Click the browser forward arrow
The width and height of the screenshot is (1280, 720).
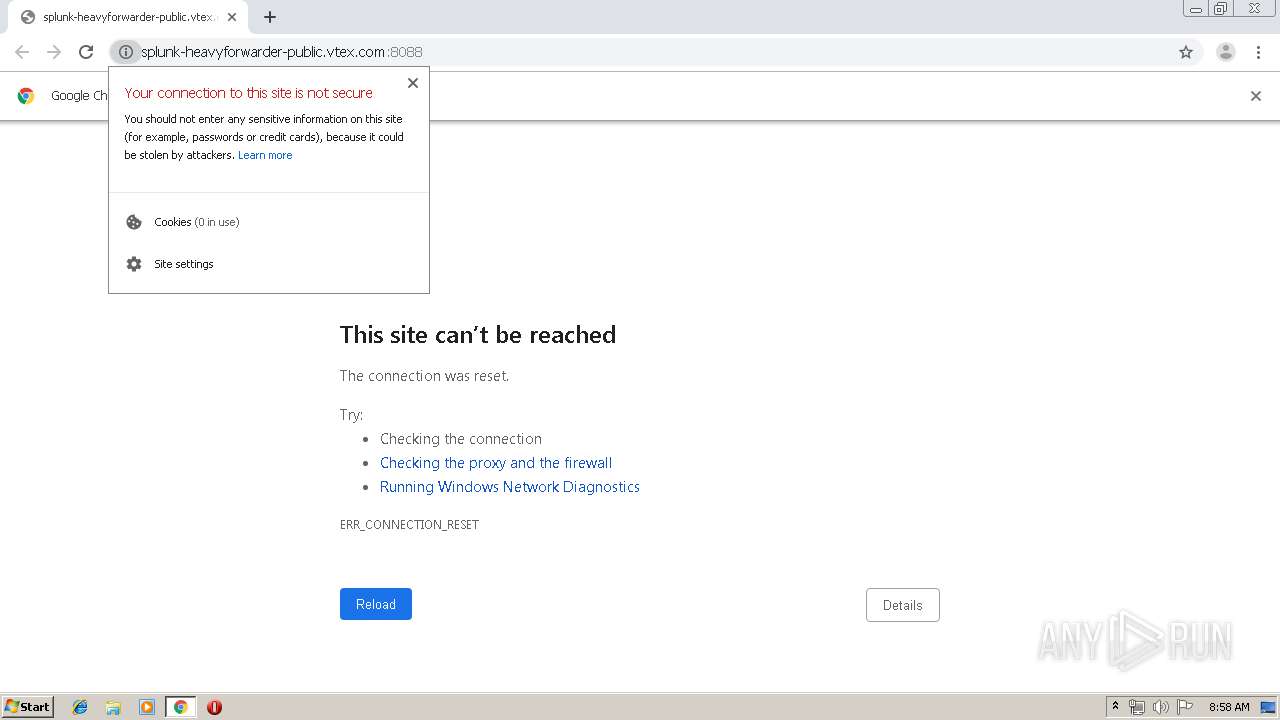tap(54, 52)
